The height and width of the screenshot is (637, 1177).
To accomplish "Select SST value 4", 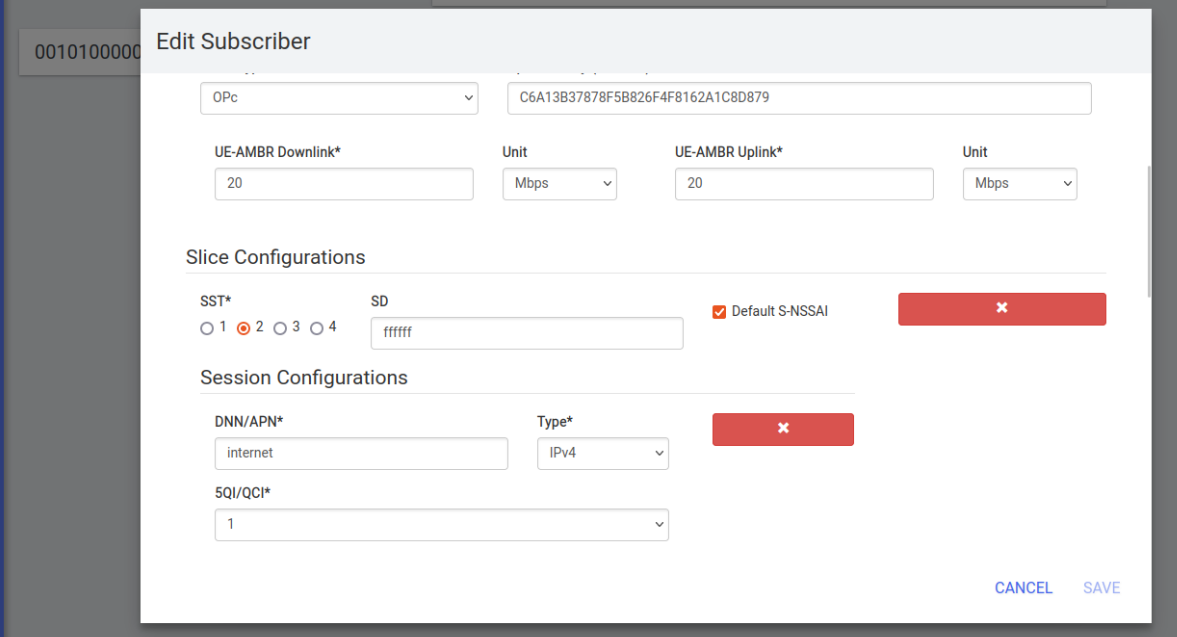I will click(x=317, y=327).
